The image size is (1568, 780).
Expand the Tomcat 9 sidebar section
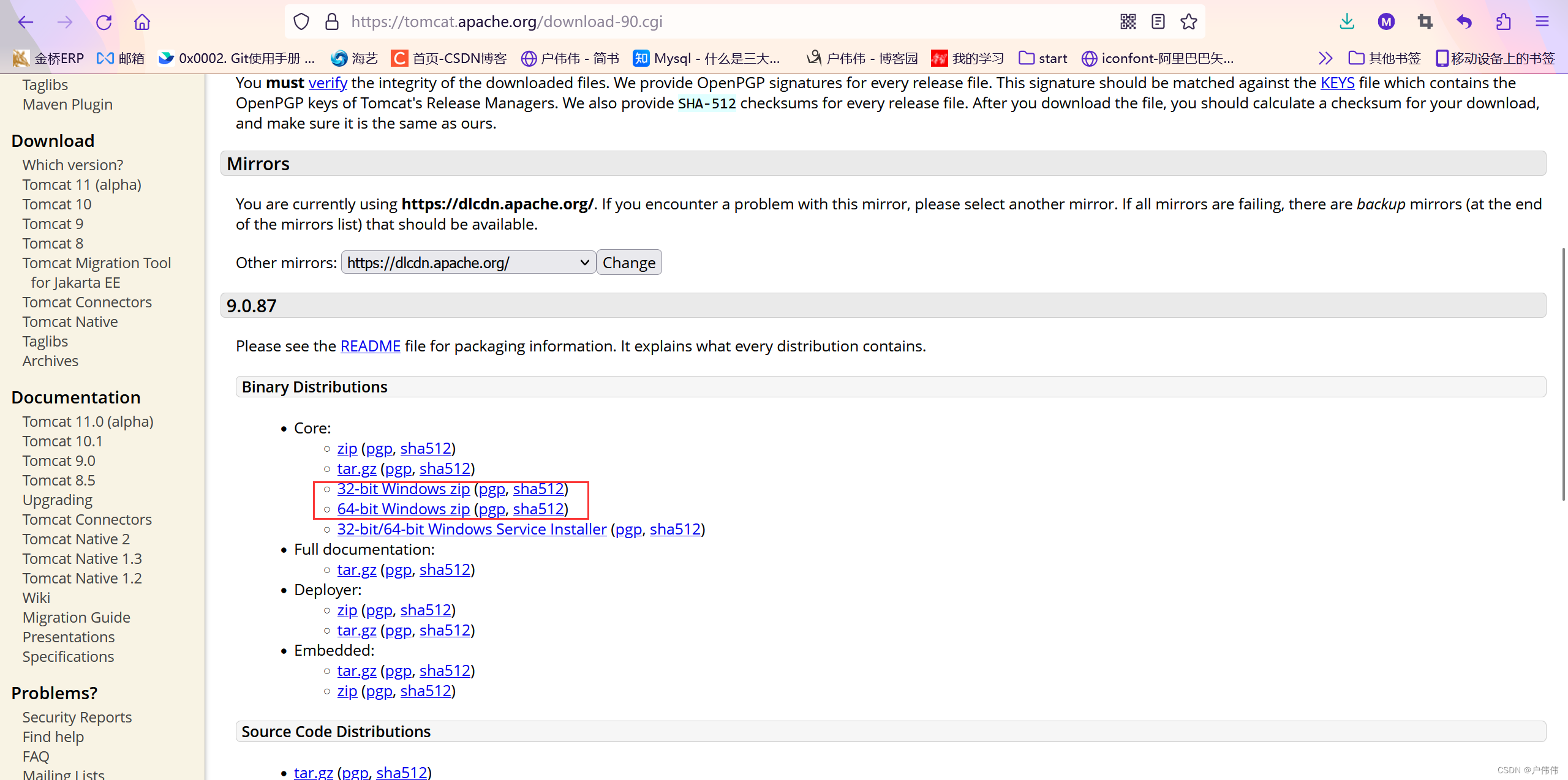tap(52, 224)
